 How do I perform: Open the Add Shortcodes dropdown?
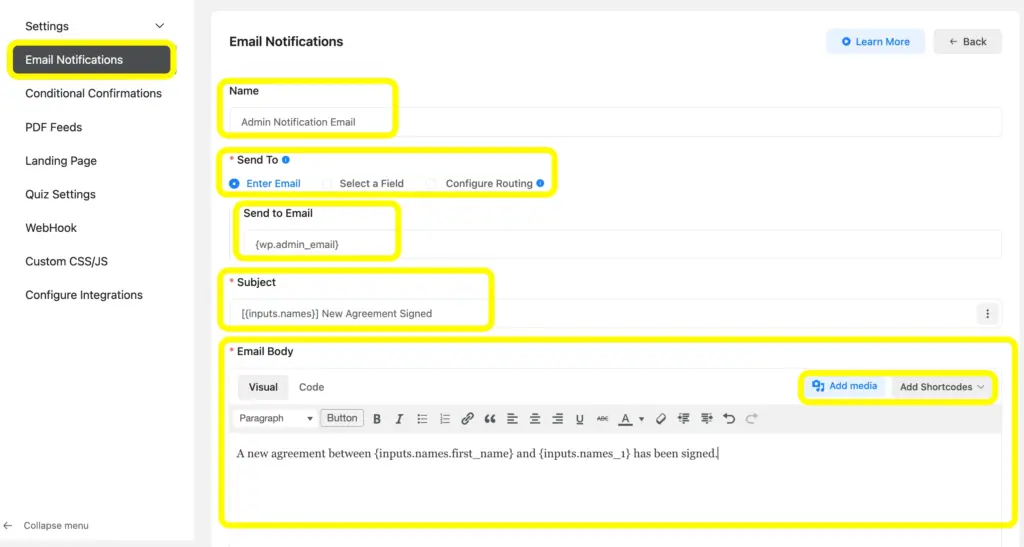coord(942,387)
